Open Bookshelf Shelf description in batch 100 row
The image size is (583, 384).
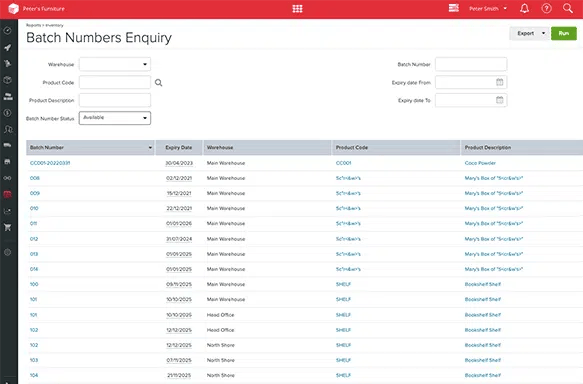pos(483,284)
